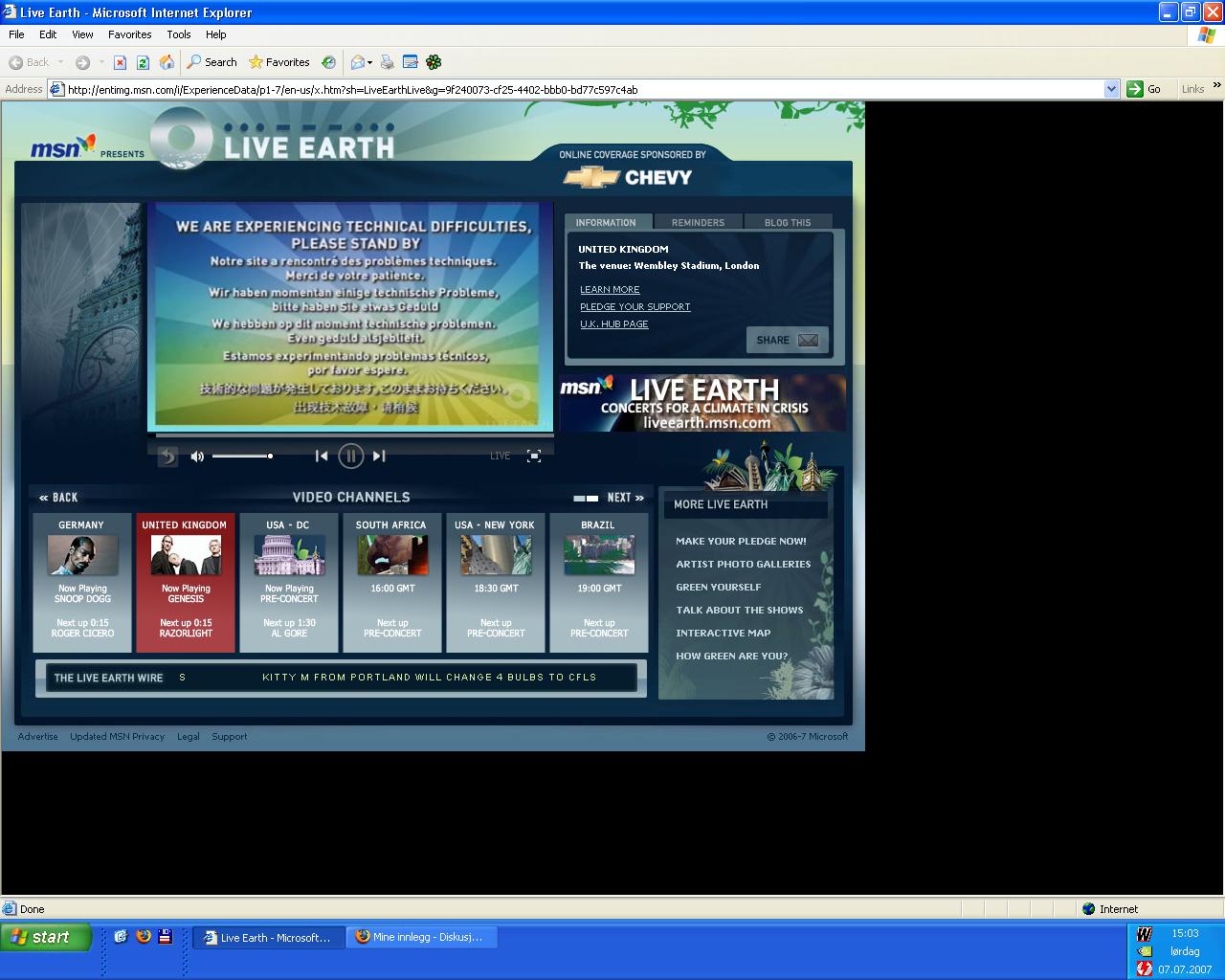This screenshot has height=980, width=1225.
Task: Open the U.K. Hub Page link
Action: coord(614,323)
